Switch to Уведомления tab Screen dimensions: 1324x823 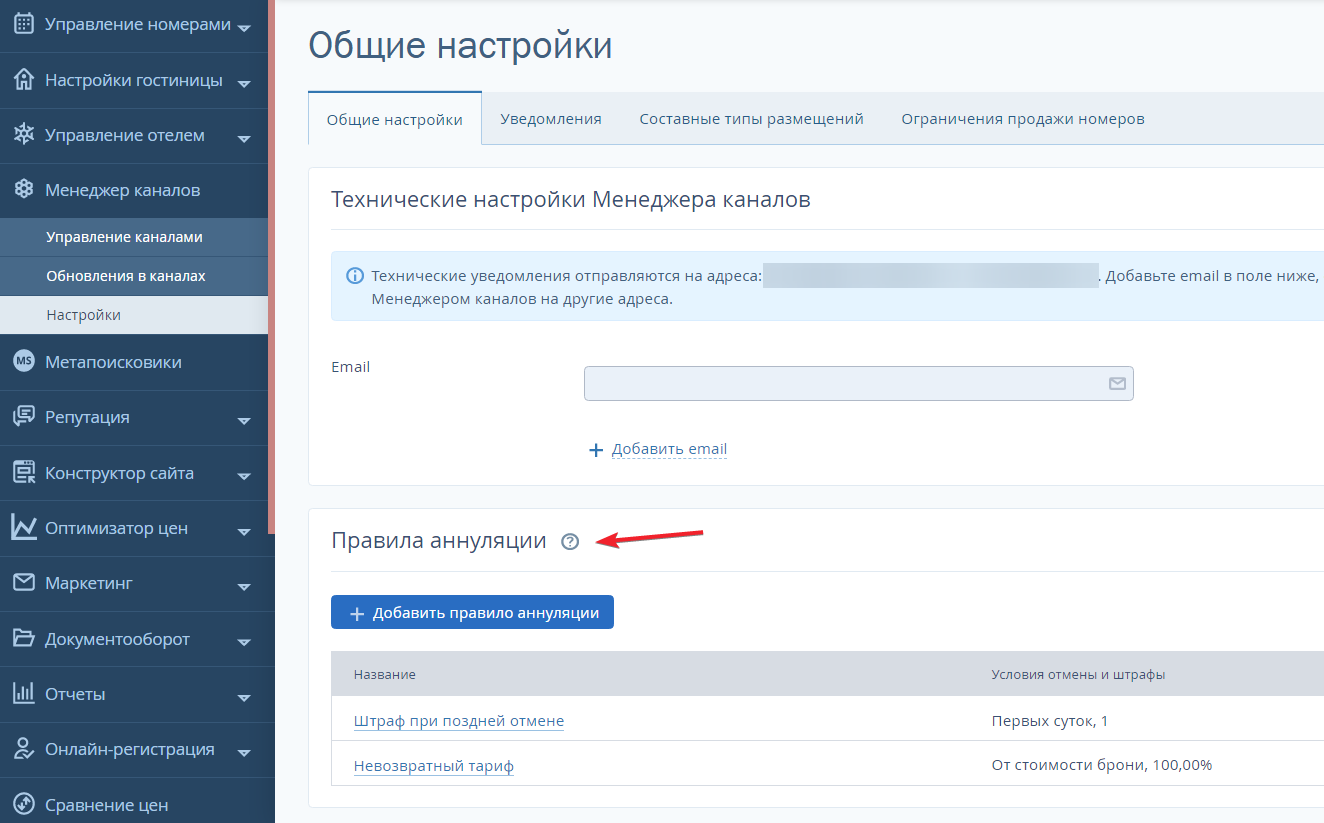point(551,119)
